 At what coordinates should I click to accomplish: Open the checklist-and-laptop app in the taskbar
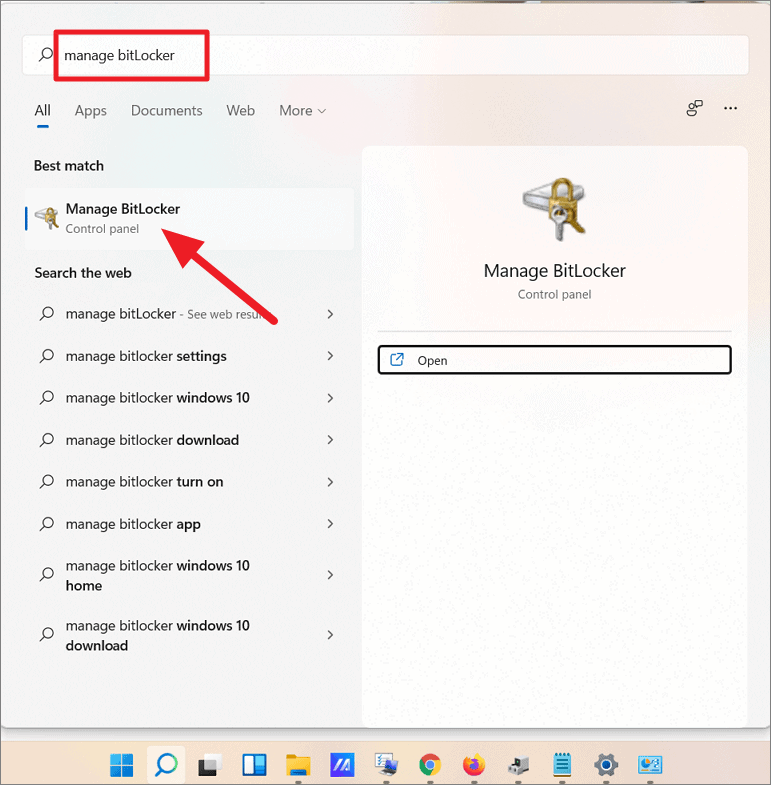click(386, 764)
